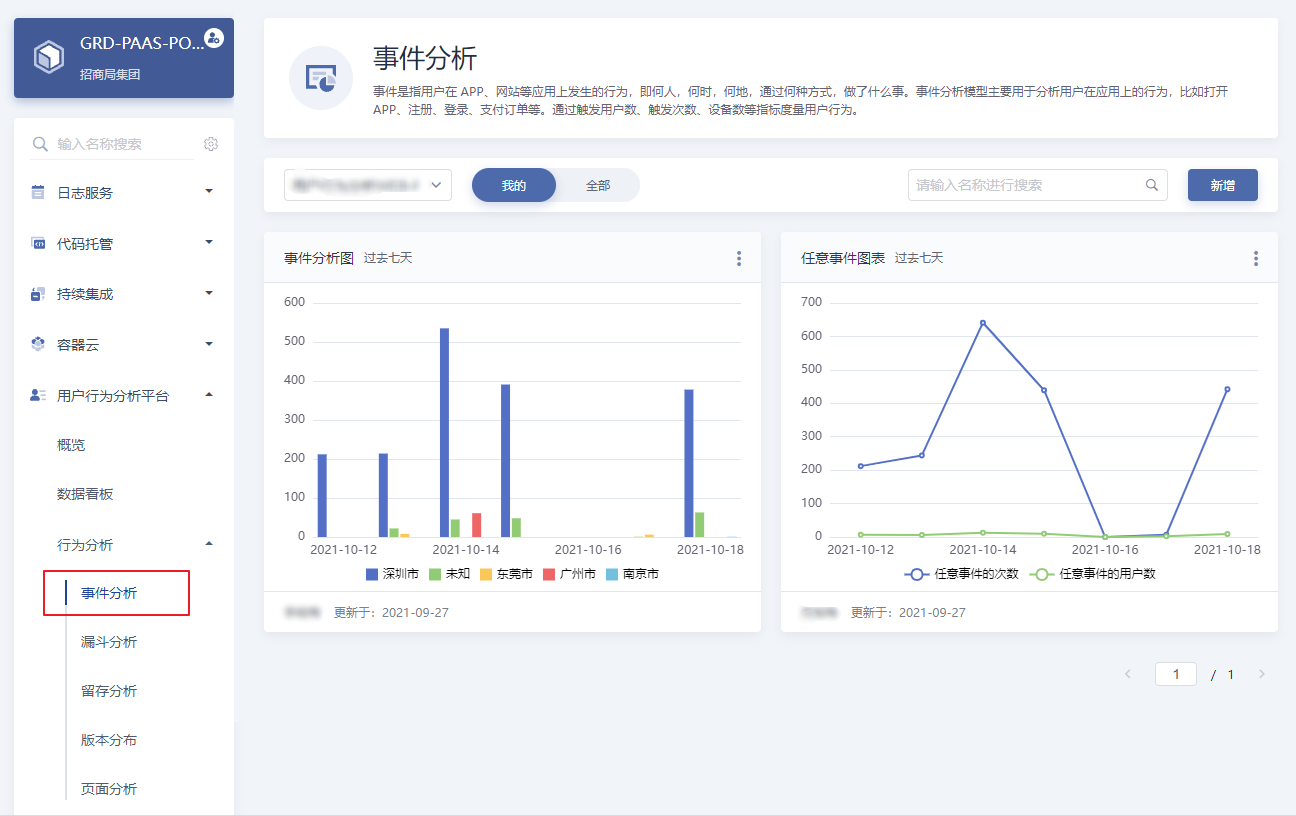
Task: Go to previous page arrow
Action: [x=1128, y=674]
